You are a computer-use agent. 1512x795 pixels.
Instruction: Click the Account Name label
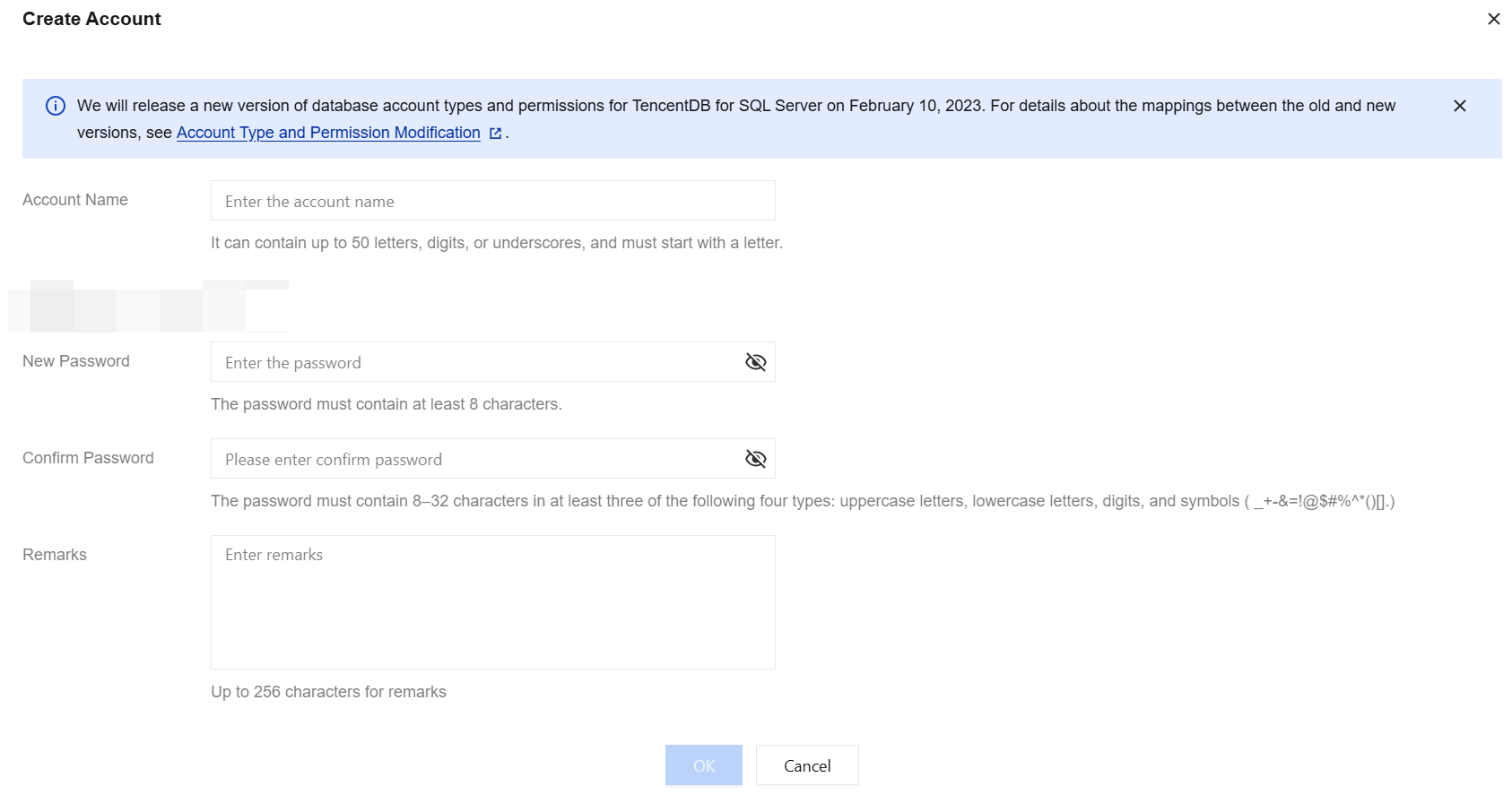coord(75,200)
